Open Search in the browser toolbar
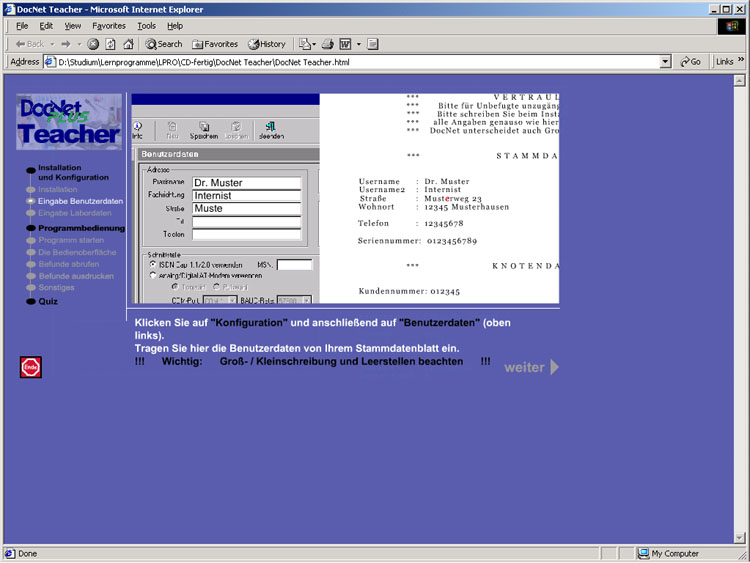The width and height of the screenshot is (750, 563). (164, 44)
